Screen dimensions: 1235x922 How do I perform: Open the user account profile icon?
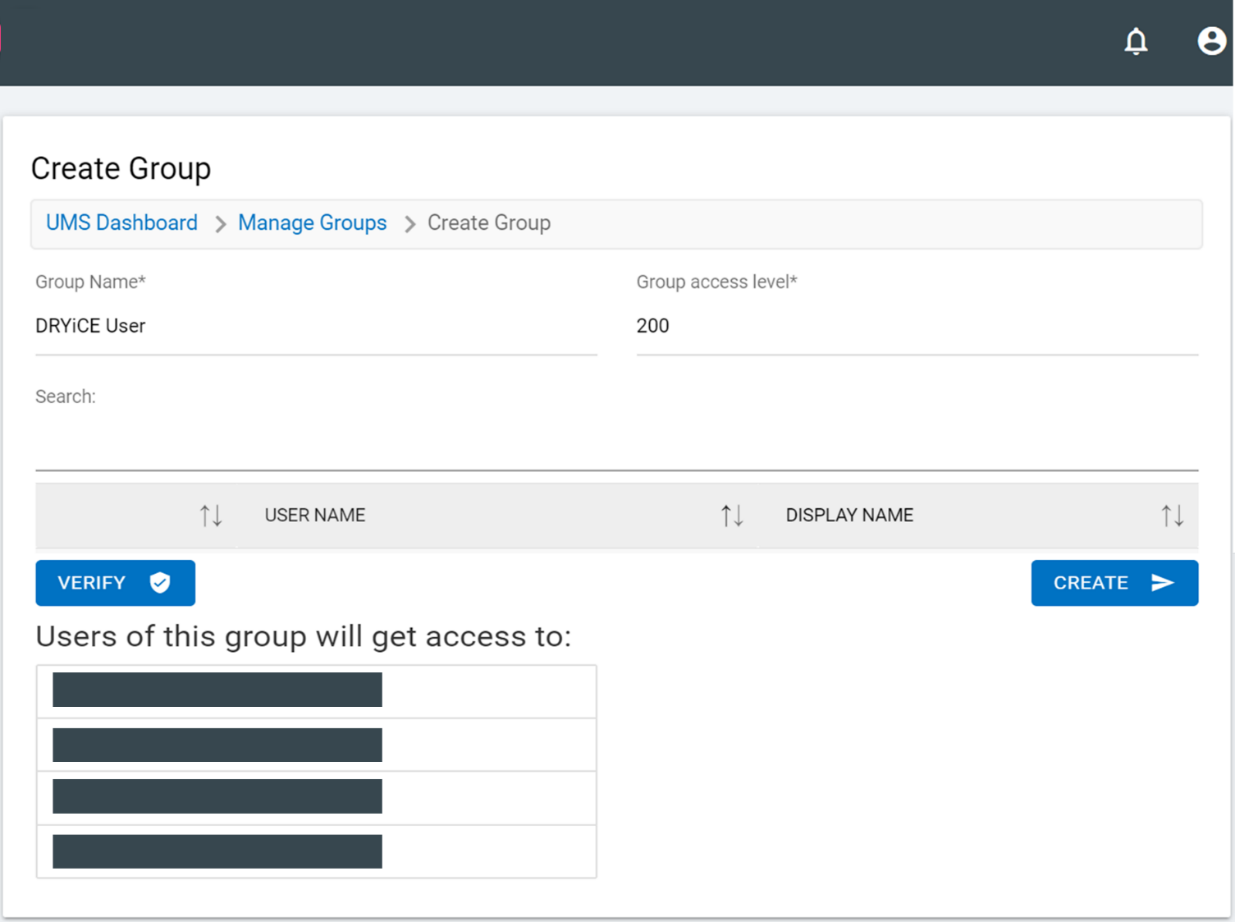[1211, 41]
